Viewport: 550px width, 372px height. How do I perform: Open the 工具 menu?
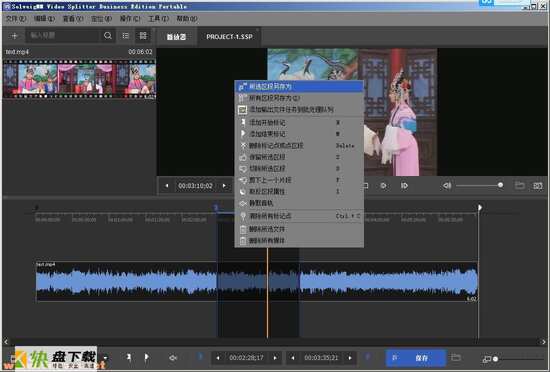pyautogui.click(x=158, y=18)
